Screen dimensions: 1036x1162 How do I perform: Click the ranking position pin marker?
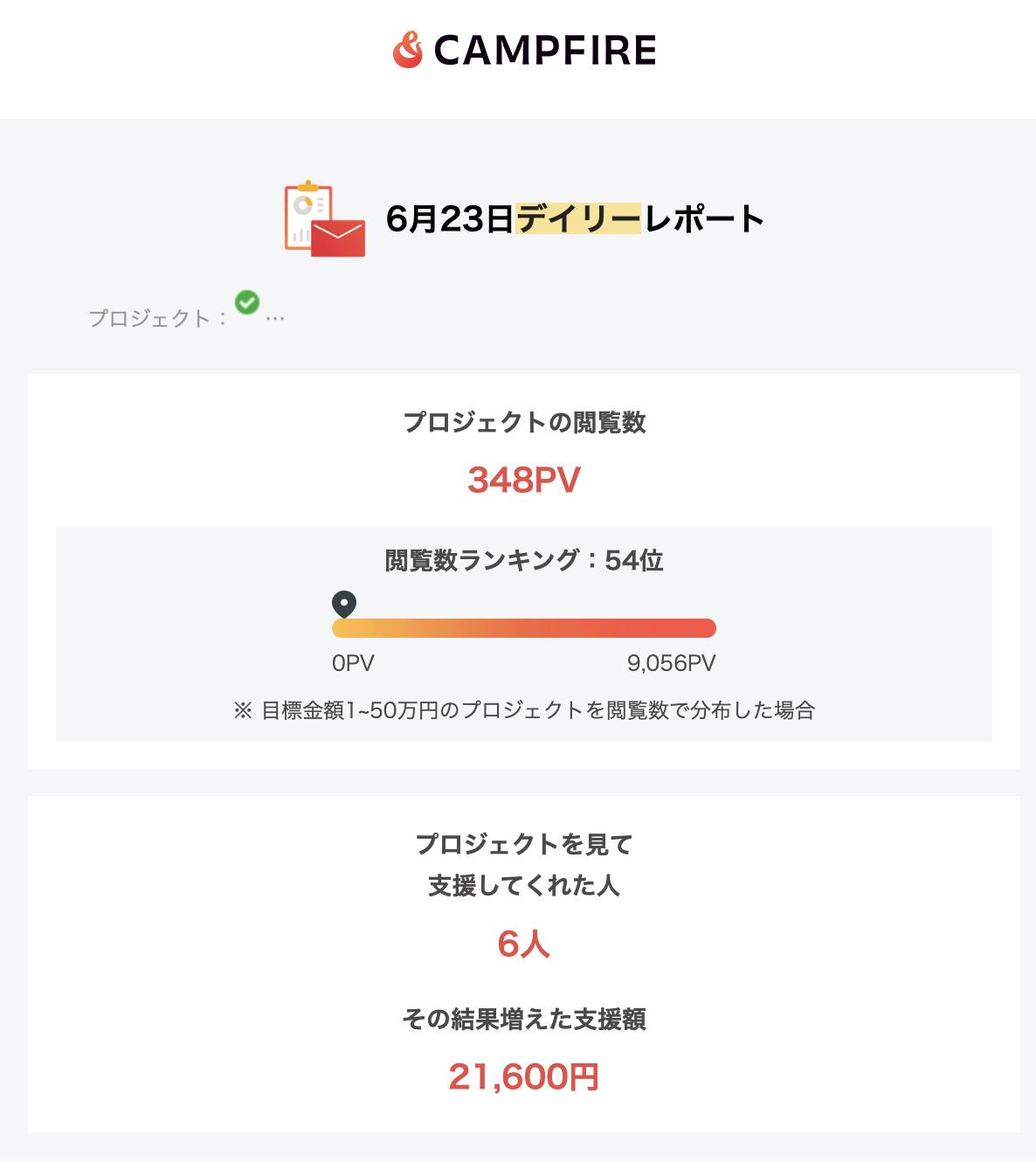tap(344, 604)
